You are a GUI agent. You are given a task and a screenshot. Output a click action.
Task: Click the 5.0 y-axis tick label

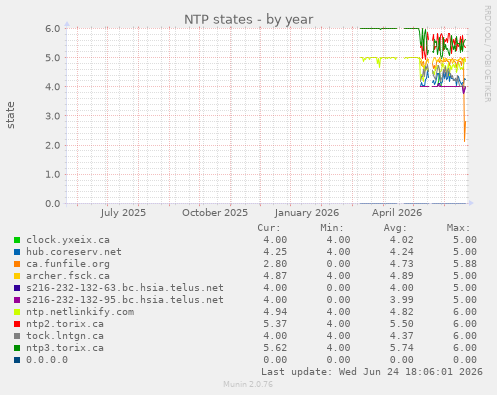[53, 58]
